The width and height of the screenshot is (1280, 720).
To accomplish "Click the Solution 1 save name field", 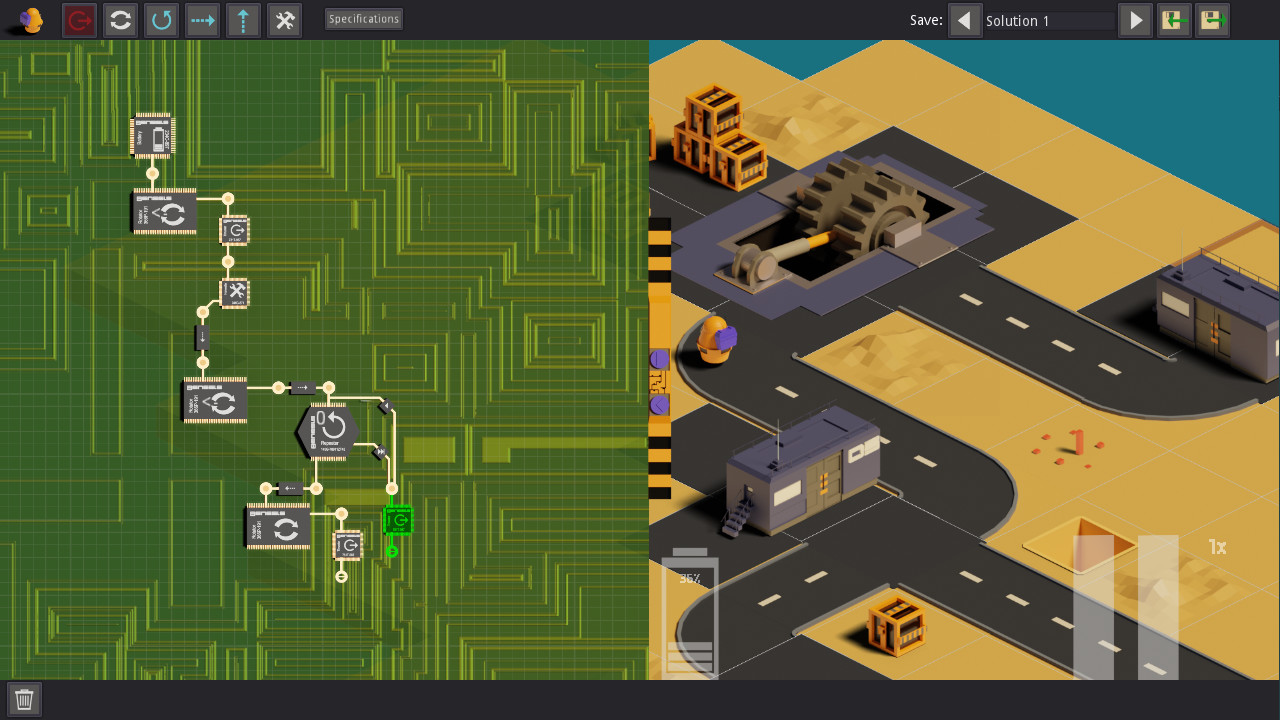I will click(1048, 20).
